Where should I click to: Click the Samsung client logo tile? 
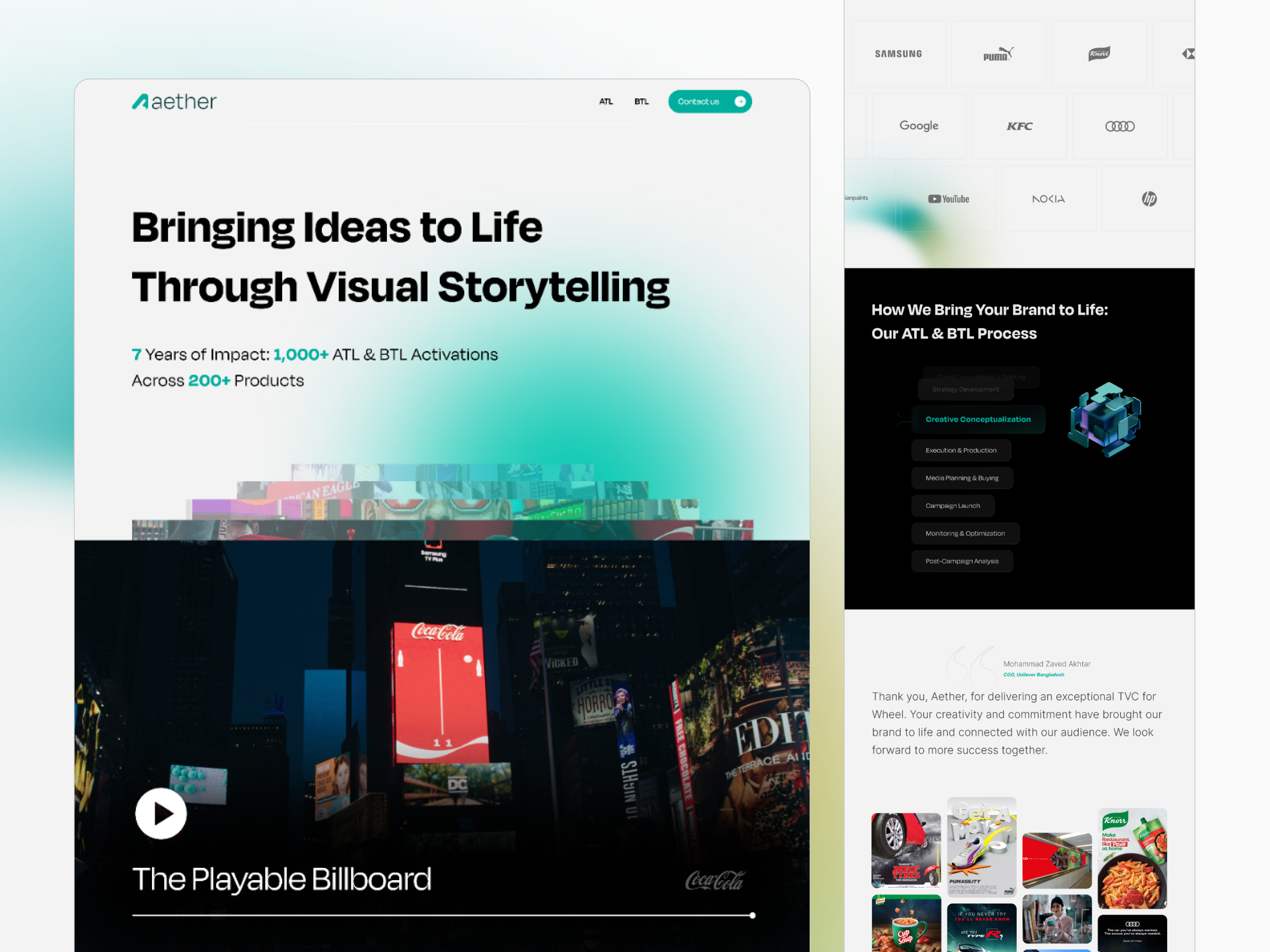pyautogui.click(x=898, y=54)
